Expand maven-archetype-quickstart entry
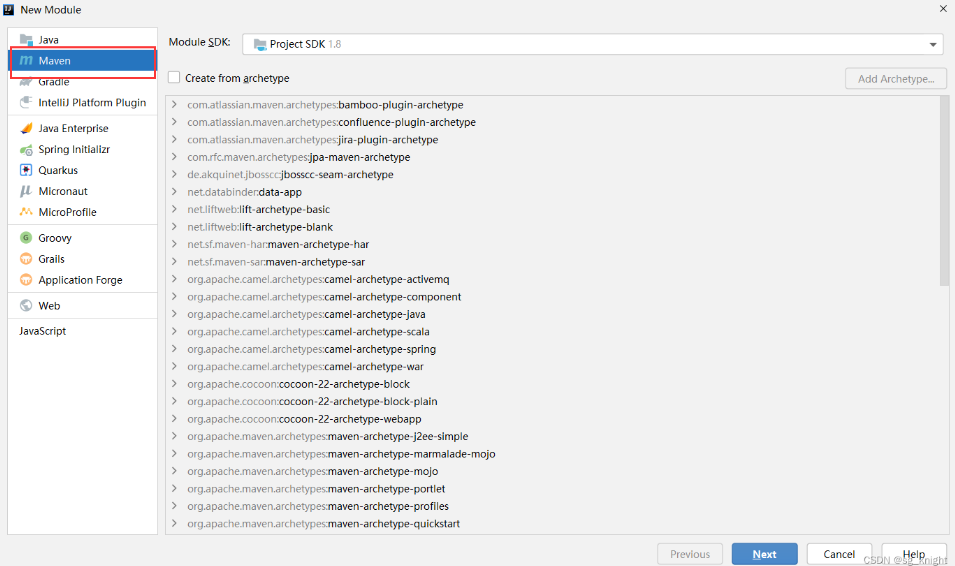This screenshot has width=955, height=566. click(174, 523)
